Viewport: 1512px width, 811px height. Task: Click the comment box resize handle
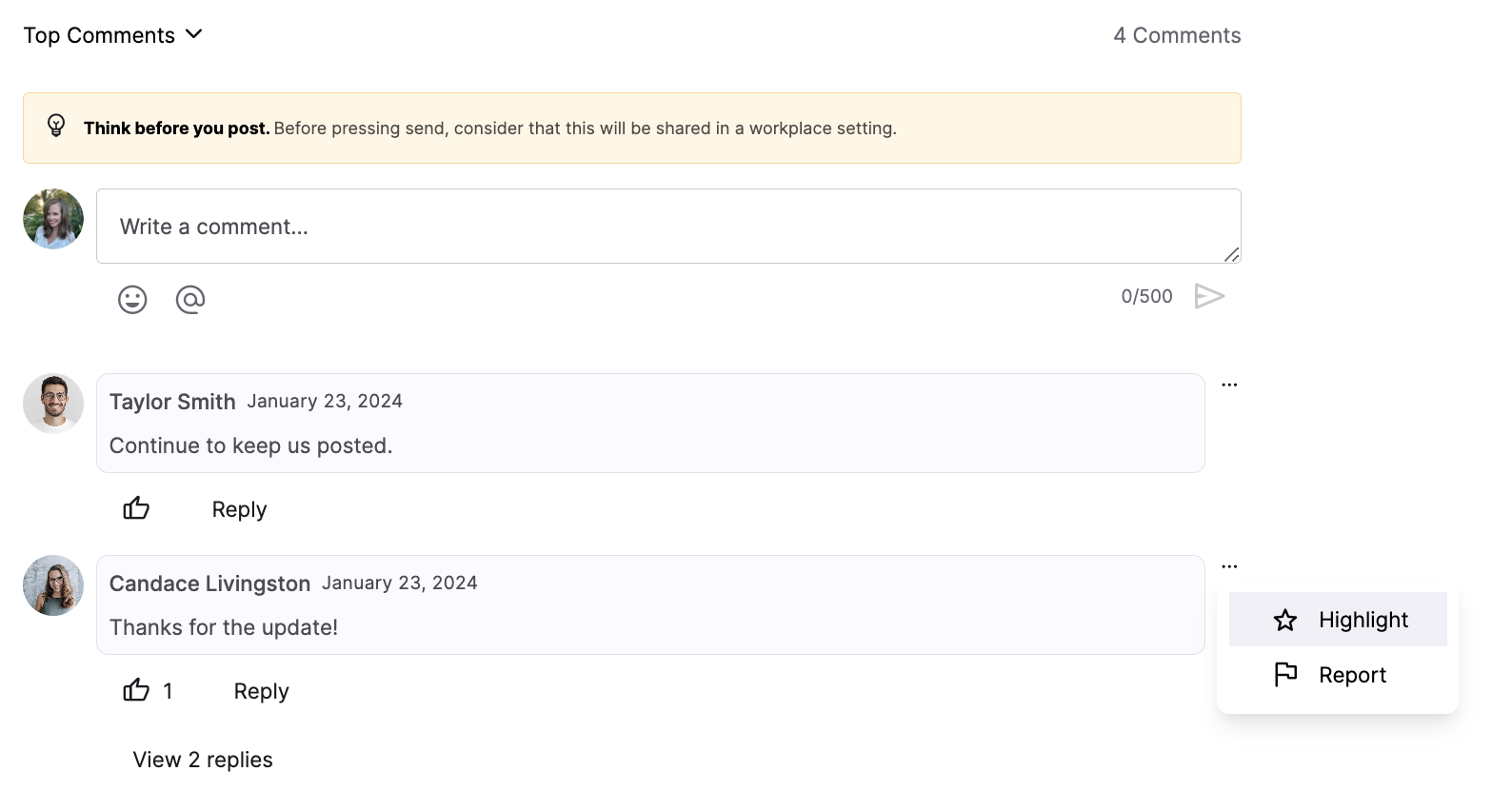click(1231, 254)
